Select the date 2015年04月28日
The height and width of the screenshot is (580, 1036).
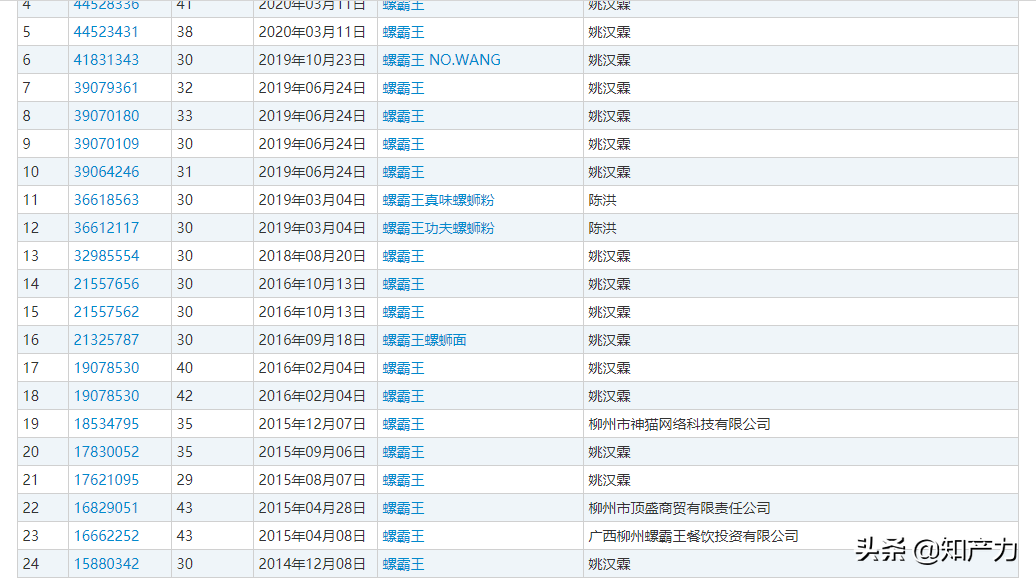pos(312,508)
